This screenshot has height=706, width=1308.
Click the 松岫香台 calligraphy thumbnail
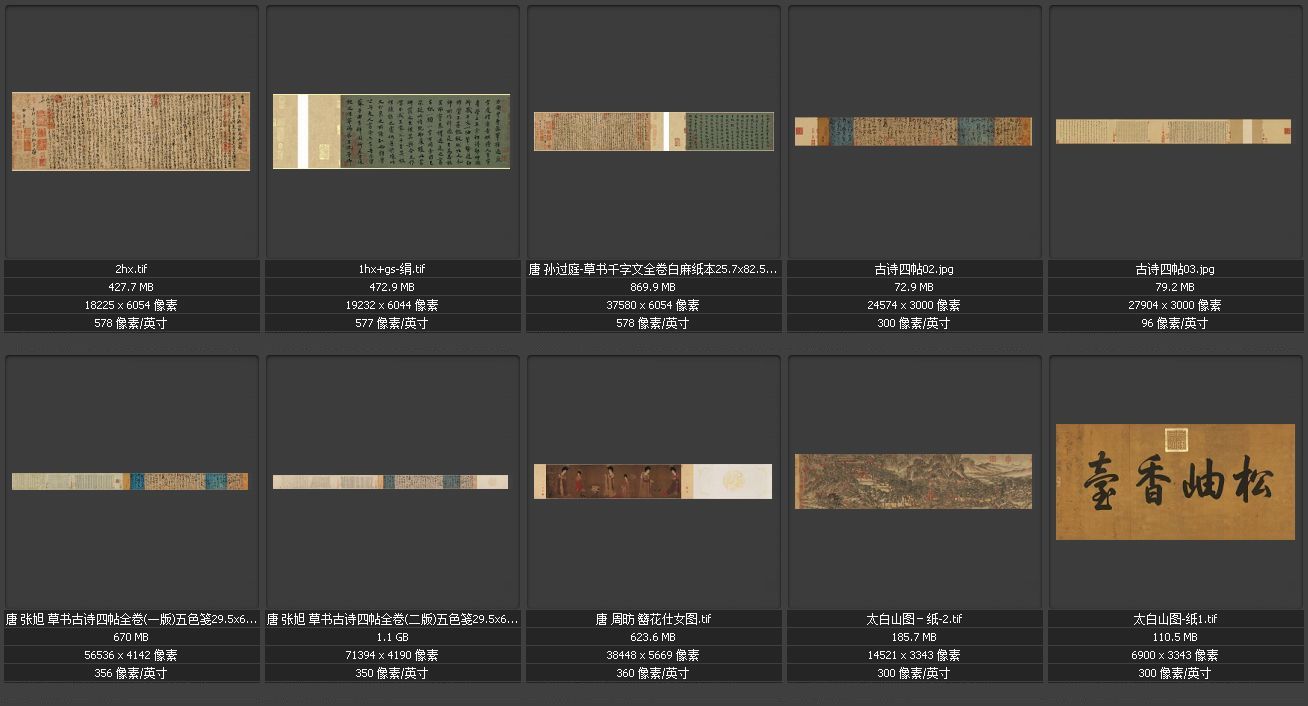click(x=1175, y=481)
